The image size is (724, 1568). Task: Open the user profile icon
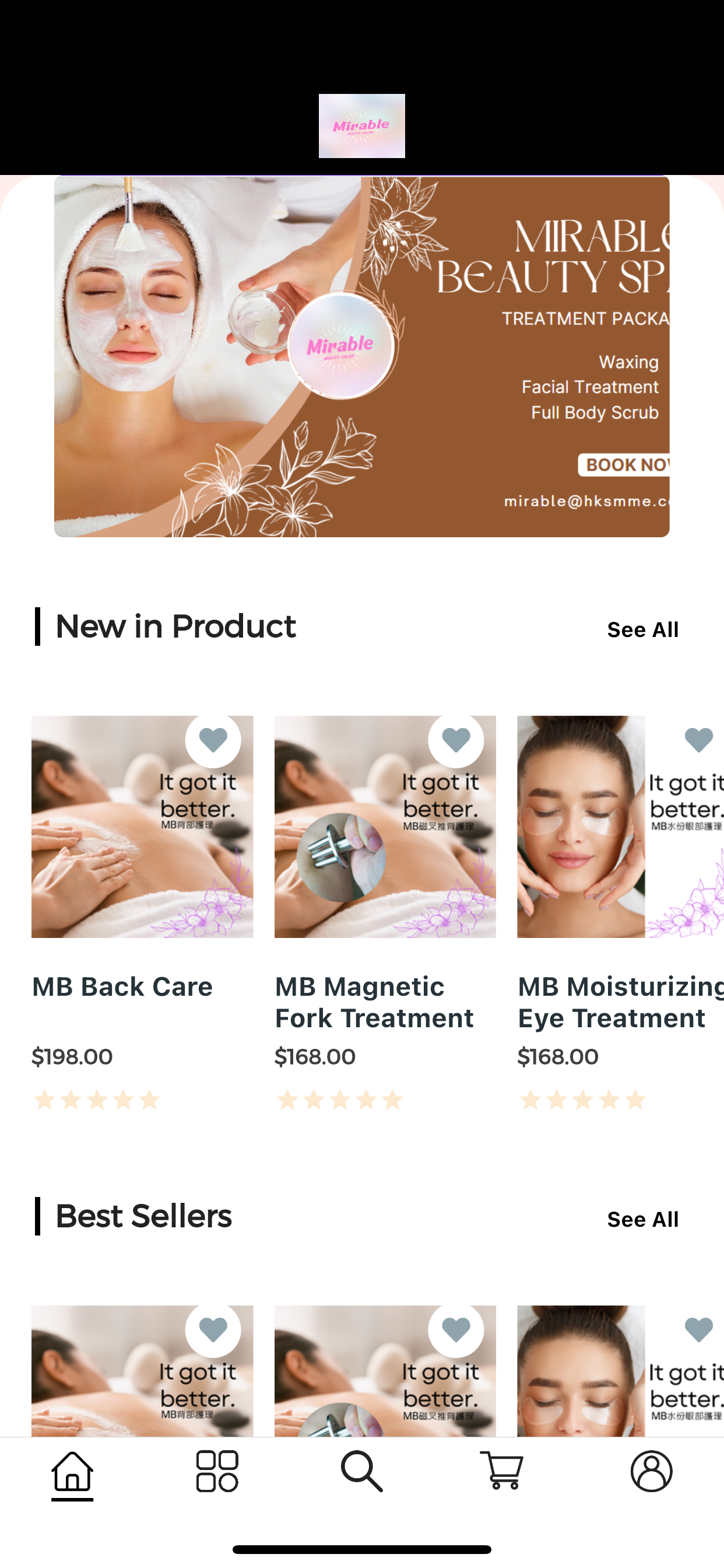[x=652, y=1472]
